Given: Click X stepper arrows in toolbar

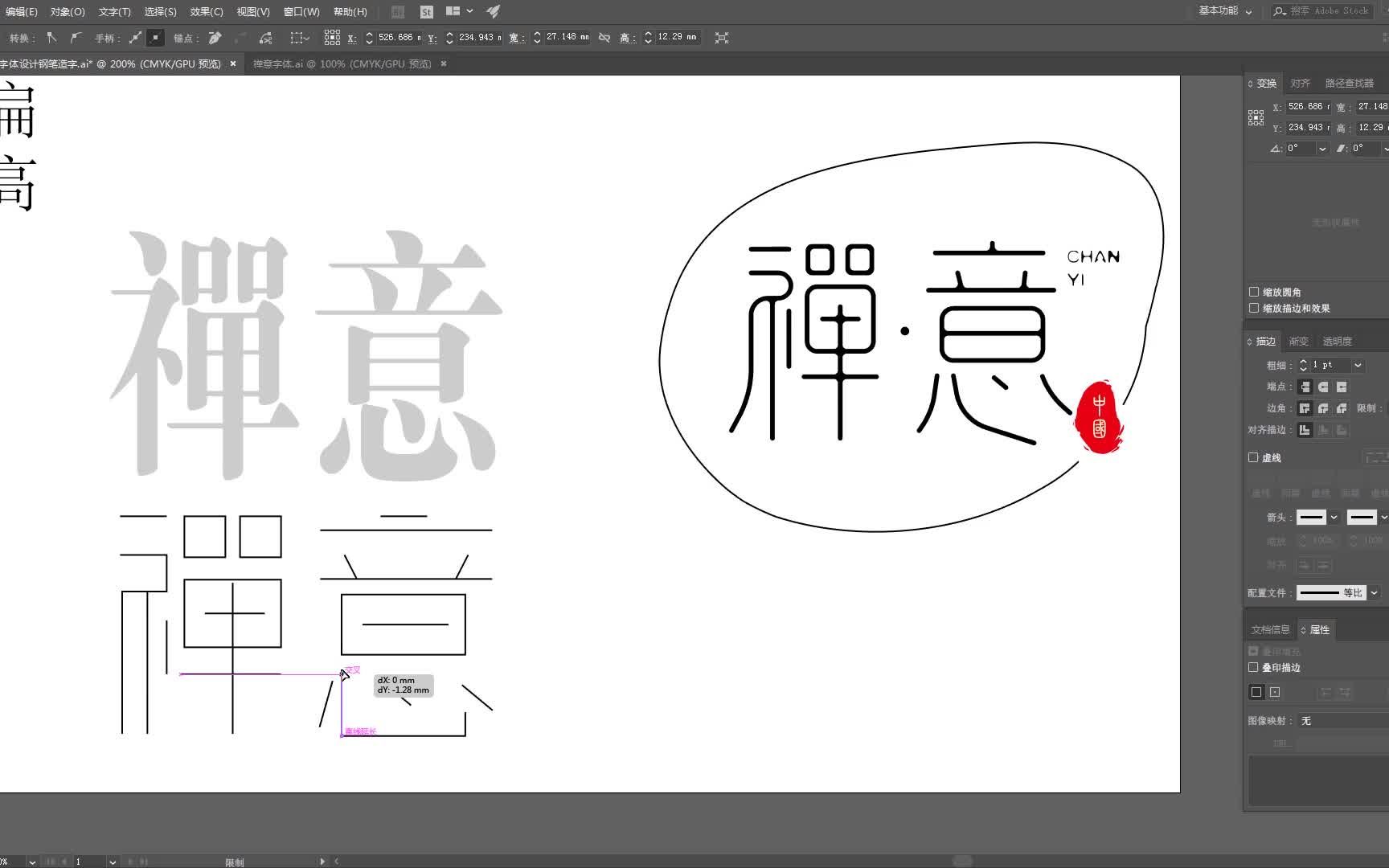Looking at the screenshot, I should [x=369, y=38].
